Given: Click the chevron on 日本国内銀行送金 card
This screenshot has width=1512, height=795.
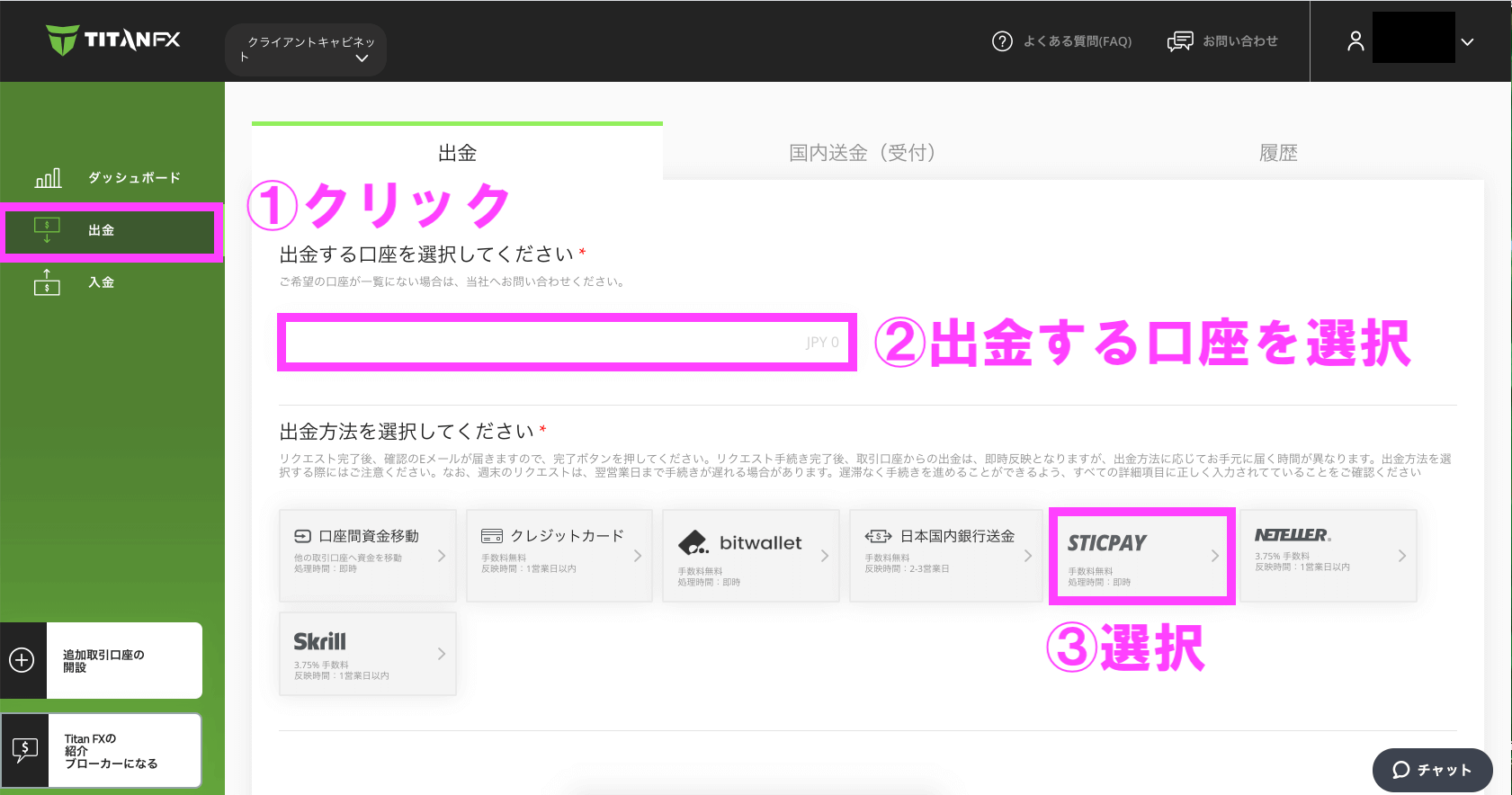Looking at the screenshot, I should click(1028, 556).
